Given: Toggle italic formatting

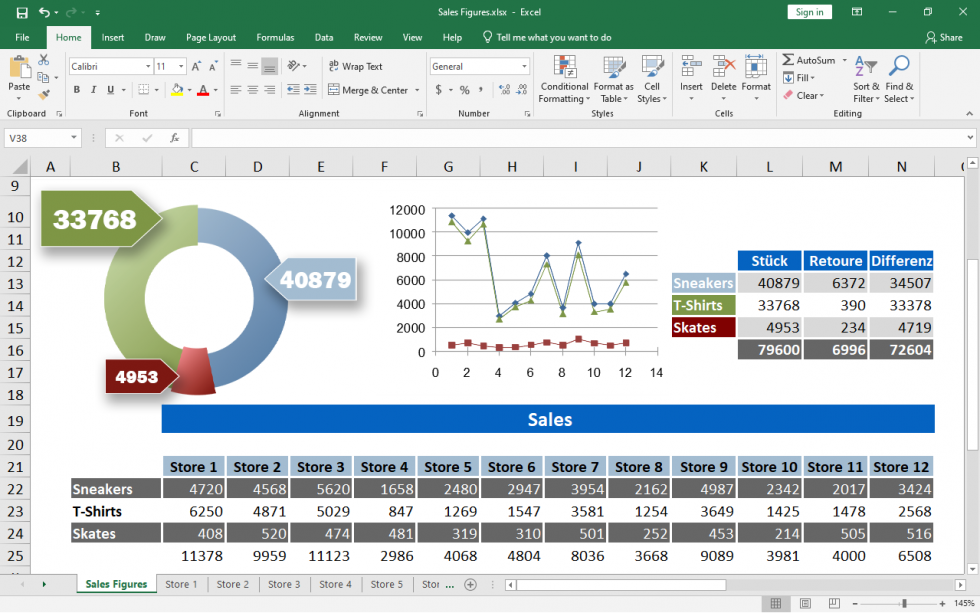Looking at the screenshot, I should (91, 89).
